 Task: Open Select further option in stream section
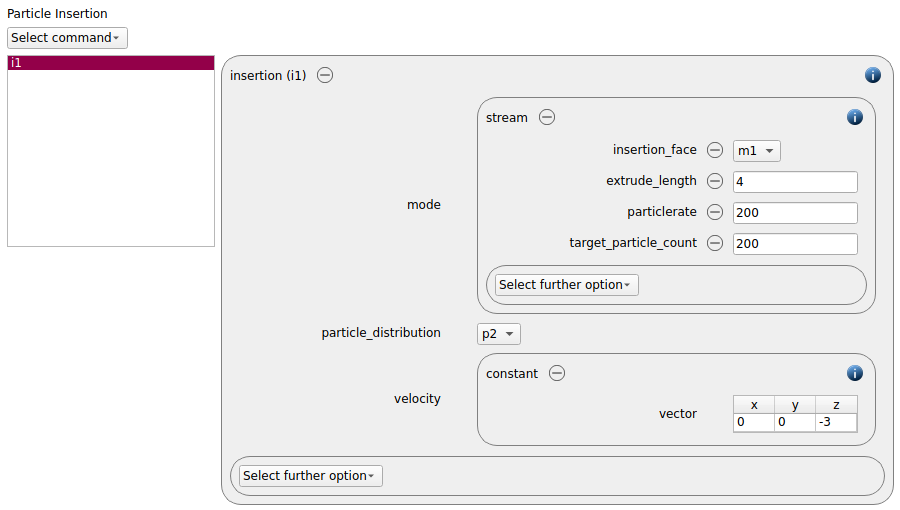567,285
